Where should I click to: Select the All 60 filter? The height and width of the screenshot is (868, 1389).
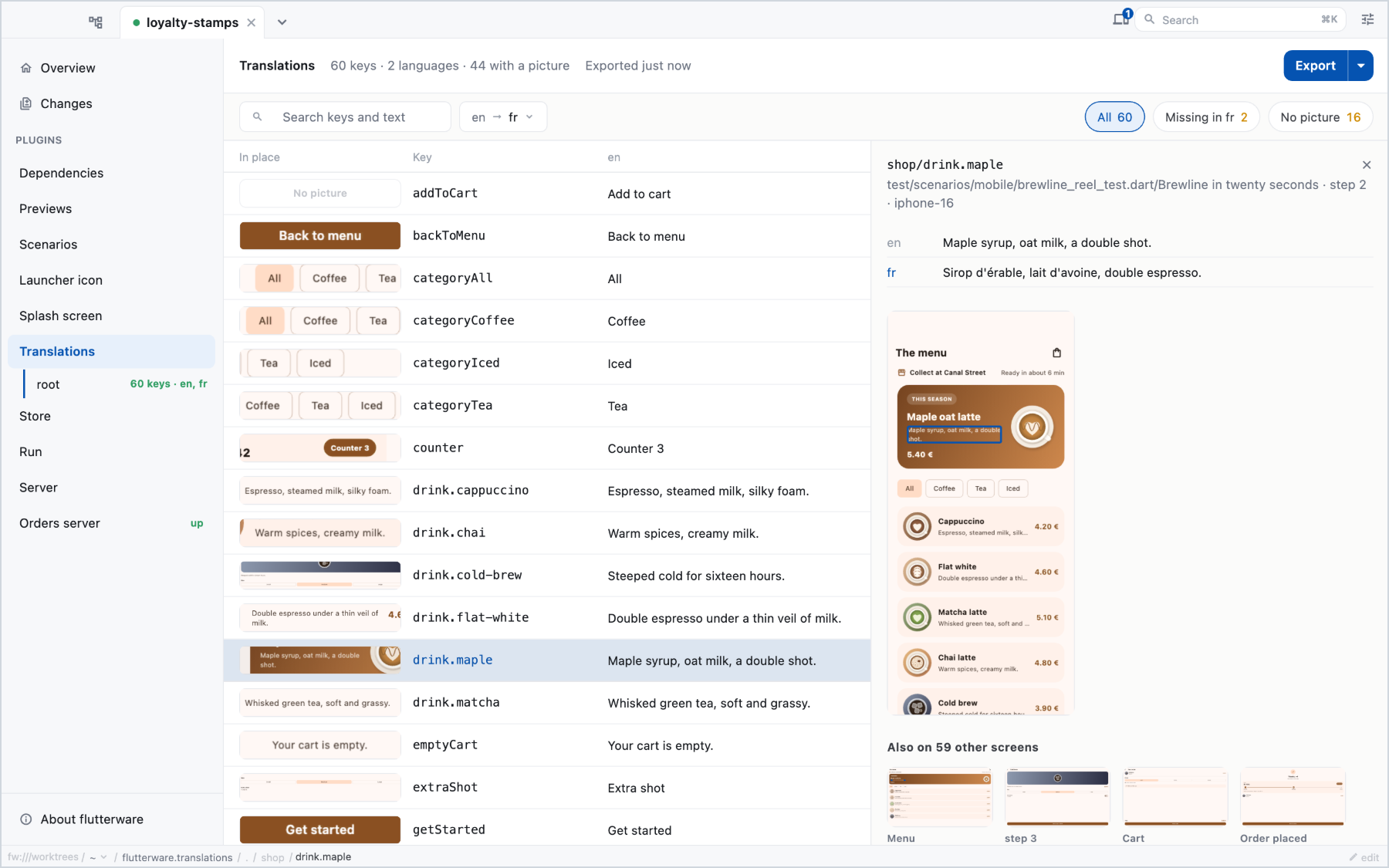coord(1114,117)
